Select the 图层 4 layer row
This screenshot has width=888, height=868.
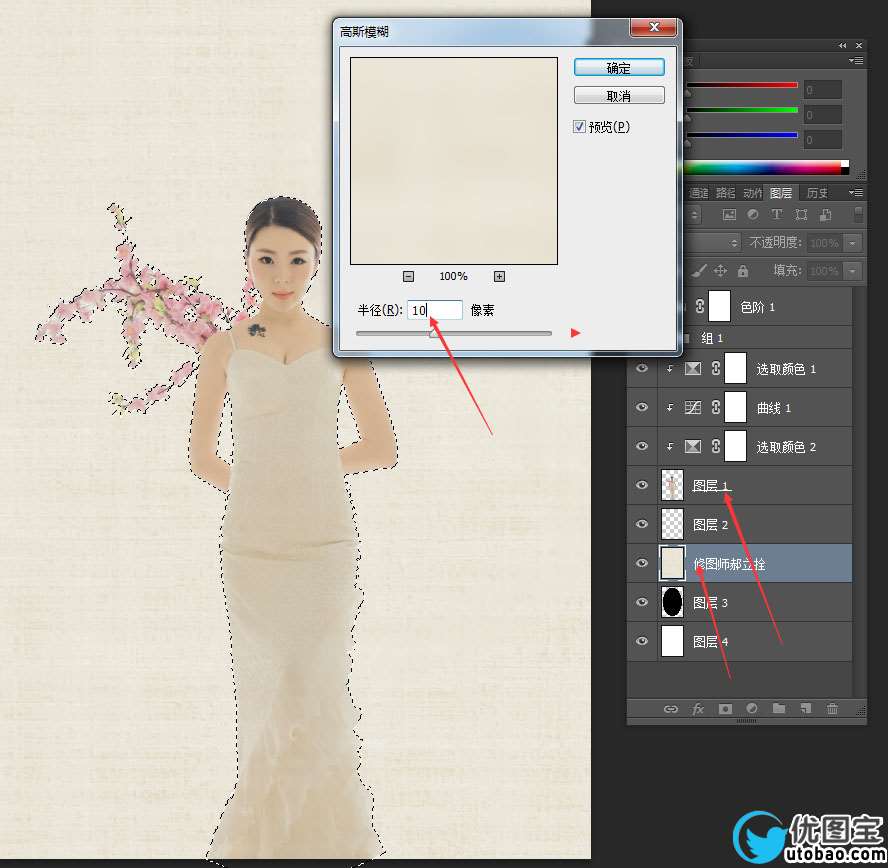(x=739, y=642)
